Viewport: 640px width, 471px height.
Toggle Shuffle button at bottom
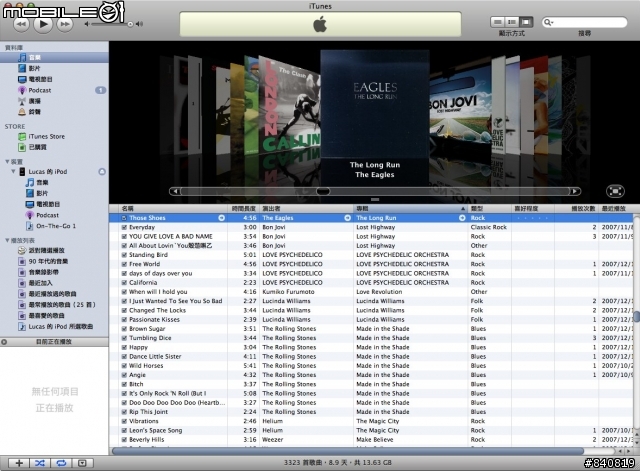[40, 463]
